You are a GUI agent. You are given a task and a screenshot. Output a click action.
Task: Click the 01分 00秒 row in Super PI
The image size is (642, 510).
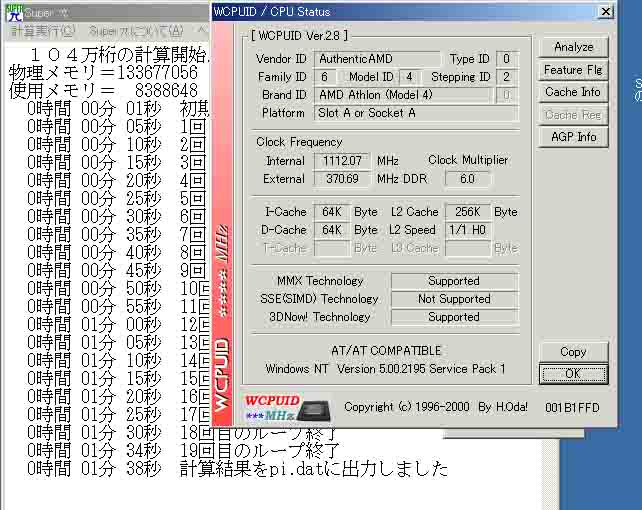click(x=118, y=325)
